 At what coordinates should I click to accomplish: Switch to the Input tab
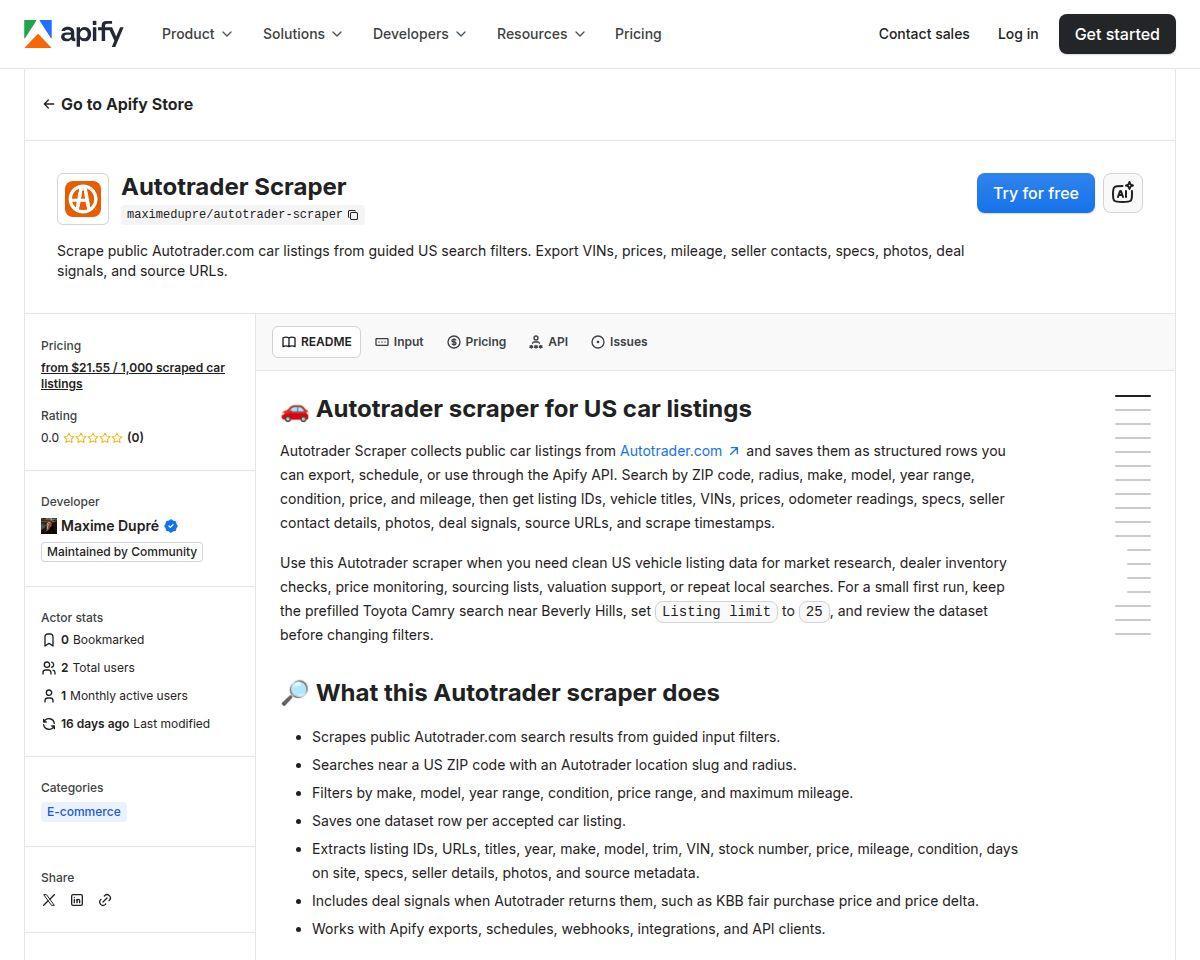click(400, 342)
